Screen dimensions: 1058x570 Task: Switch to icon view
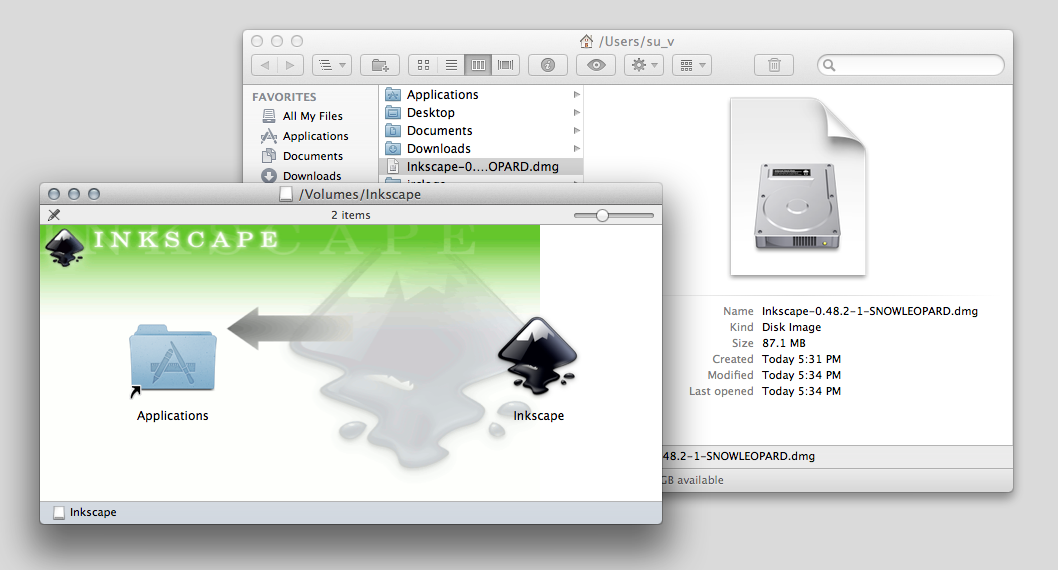pos(423,65)
